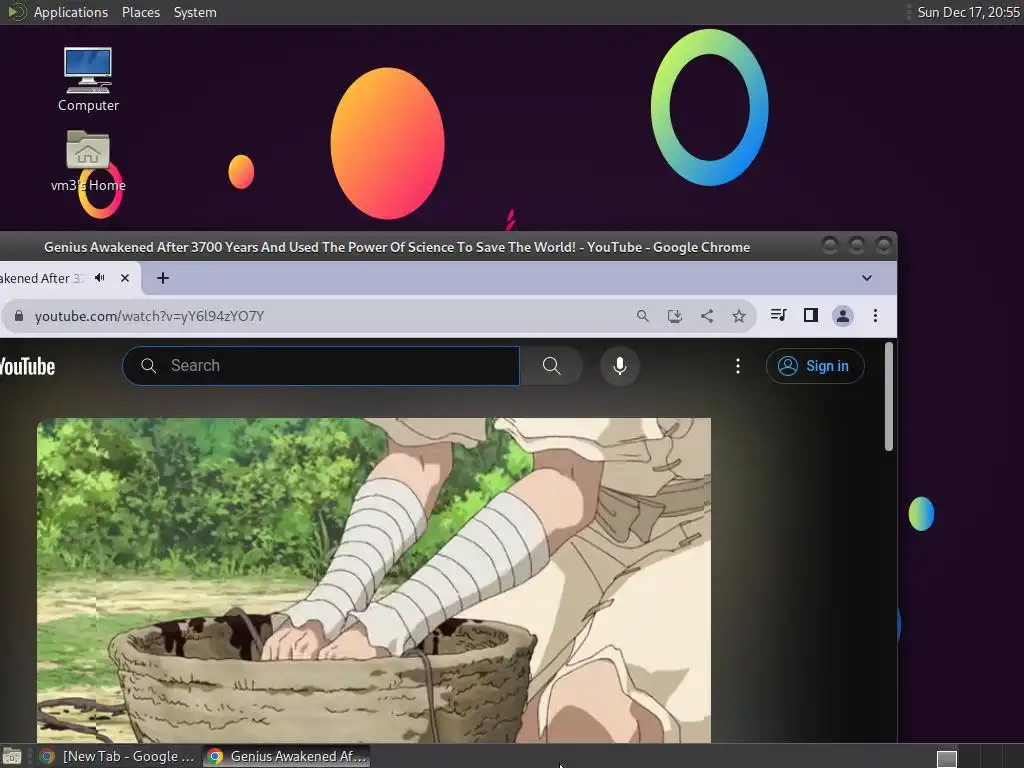Click the zoom magnifier icon in address bar
This screenshot has height=768, width=1024.
643,316
